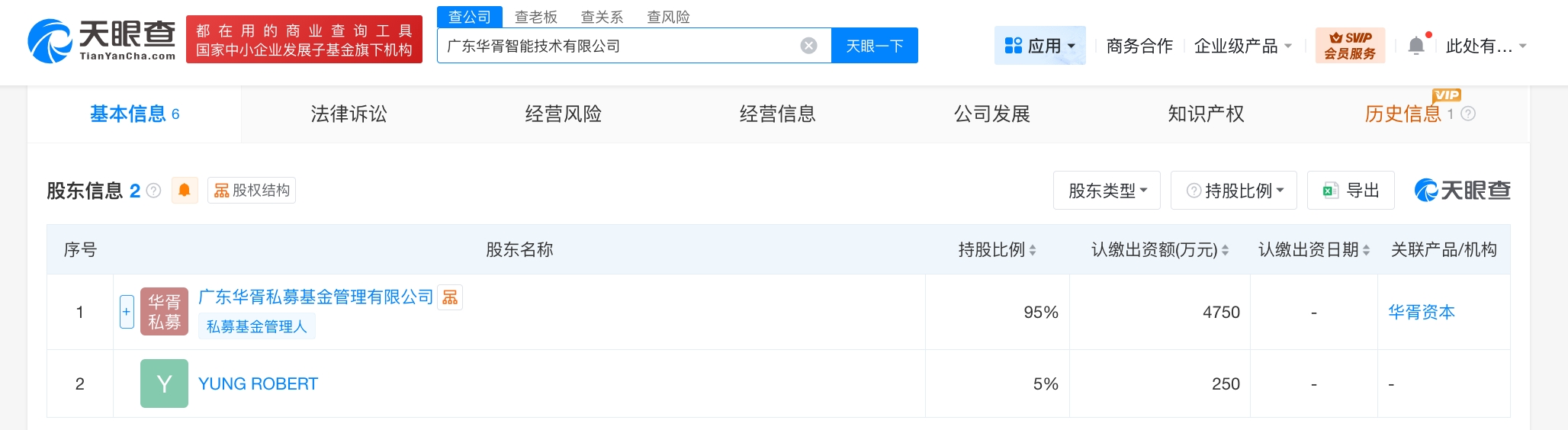This screenshot has width=1568, height=430.
Task: Open equity structure icon next to 广东华胥私募基金
Action: pos(450,297)
